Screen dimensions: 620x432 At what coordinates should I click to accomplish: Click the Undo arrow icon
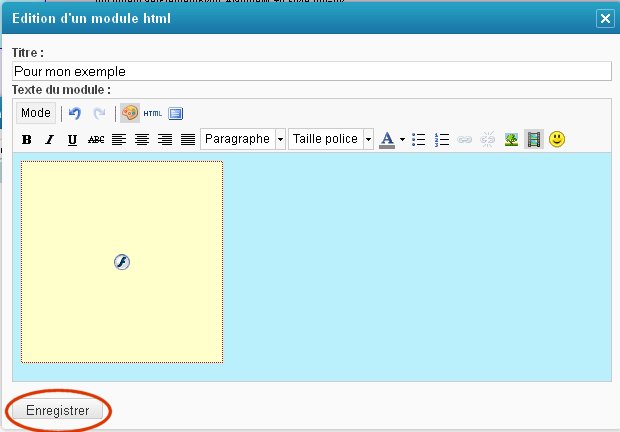[74, 114]
